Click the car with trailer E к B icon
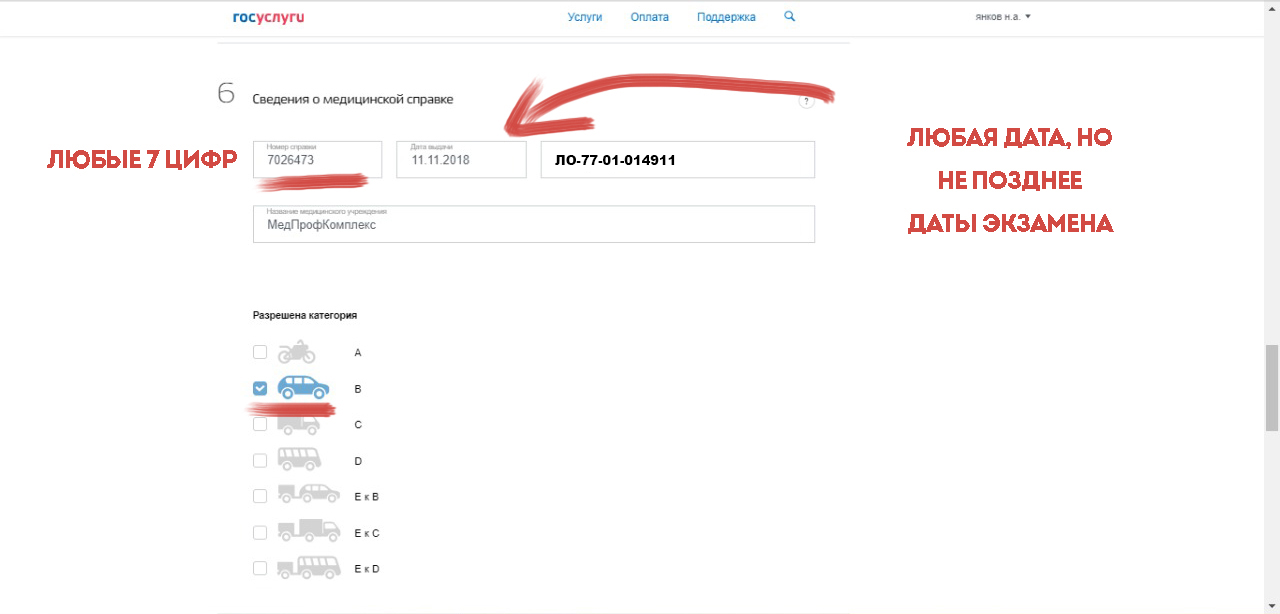1280x614 pixels. click(308, 496)
